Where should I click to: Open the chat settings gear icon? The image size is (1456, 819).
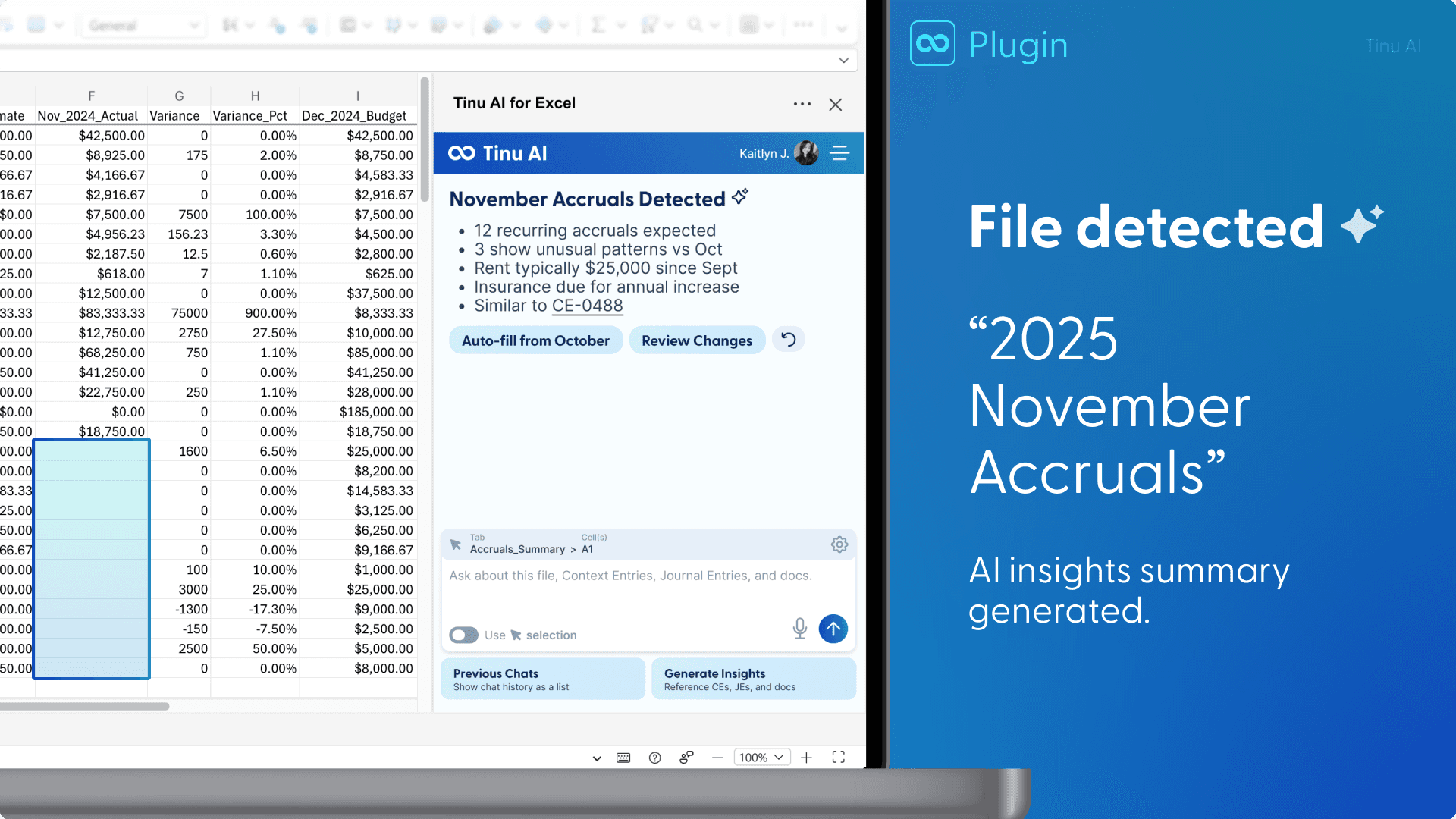point(839,544)
